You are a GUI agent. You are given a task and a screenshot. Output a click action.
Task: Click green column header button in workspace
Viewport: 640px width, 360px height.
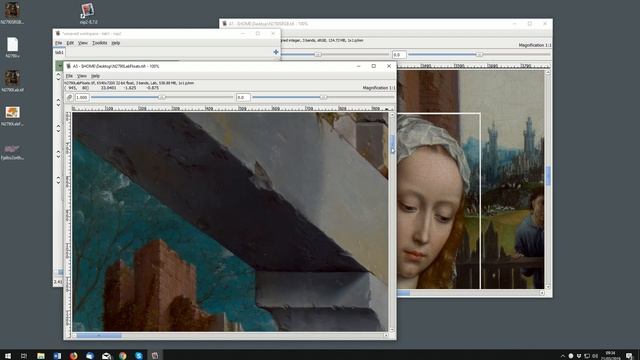pos(59,66)
